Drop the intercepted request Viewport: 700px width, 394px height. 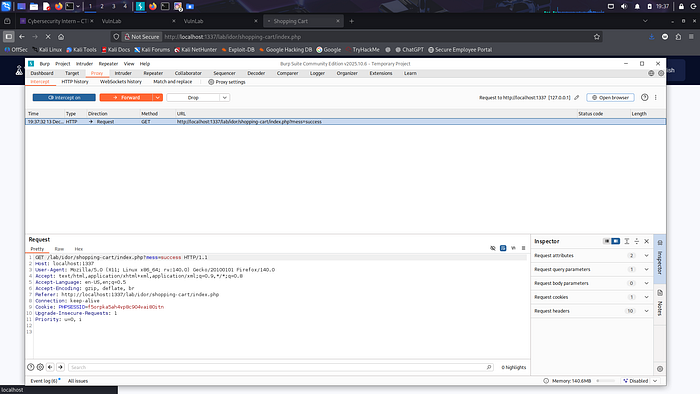[x=193, y=97]
